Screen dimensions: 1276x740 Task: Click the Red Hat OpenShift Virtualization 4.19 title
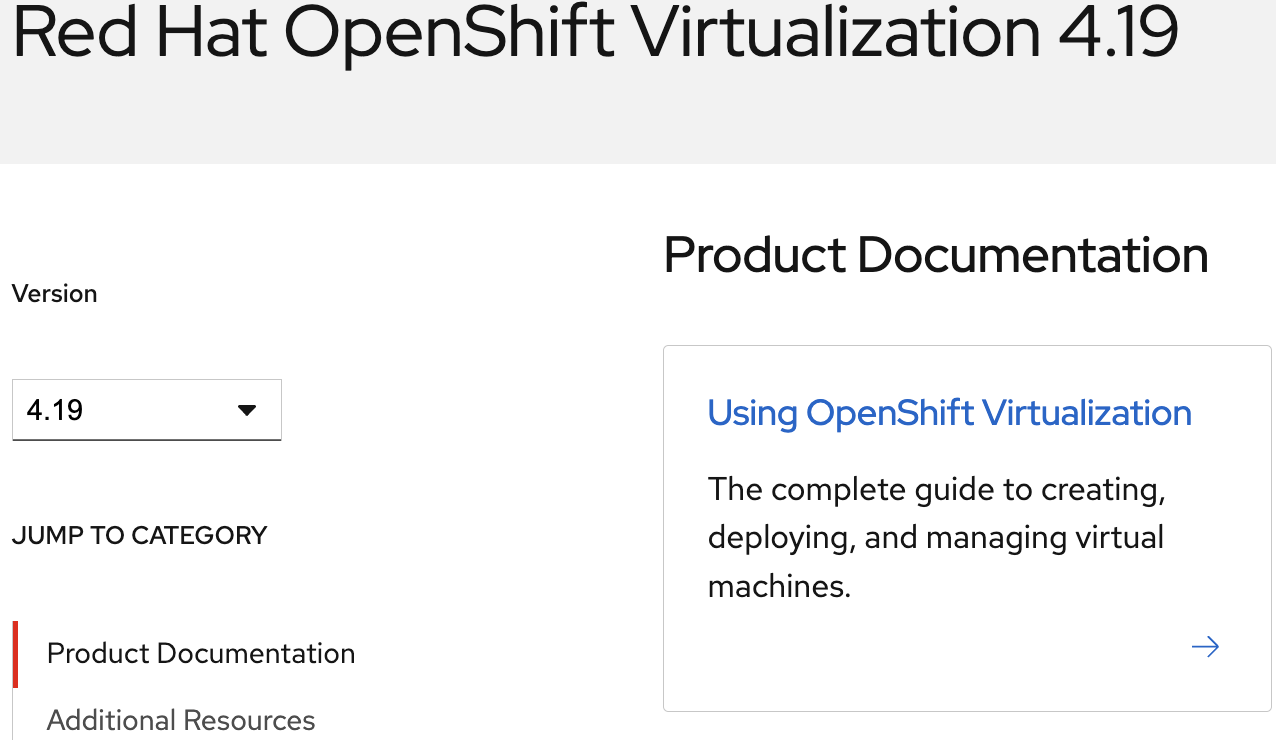(x=595, y=32)
